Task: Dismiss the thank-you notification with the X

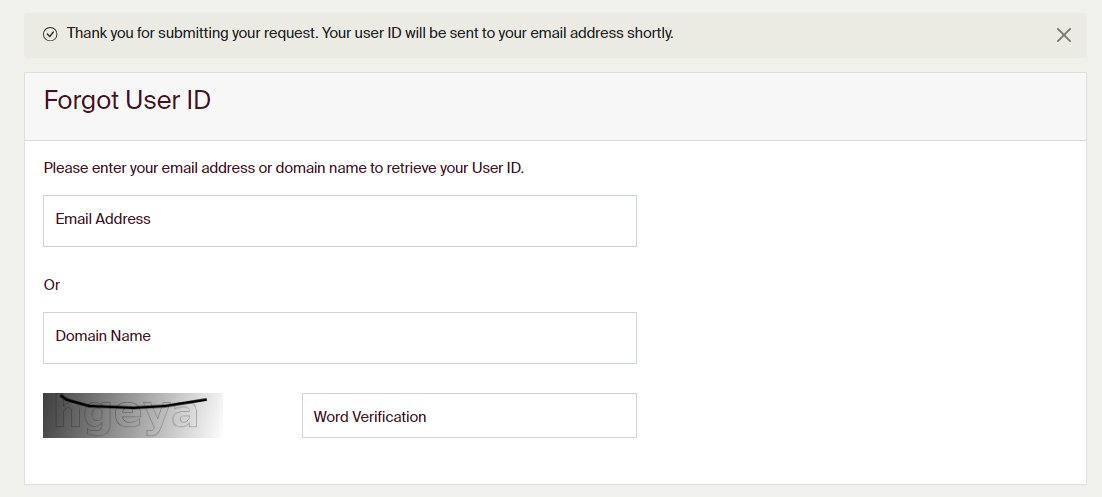Action: click(1063, 35)
